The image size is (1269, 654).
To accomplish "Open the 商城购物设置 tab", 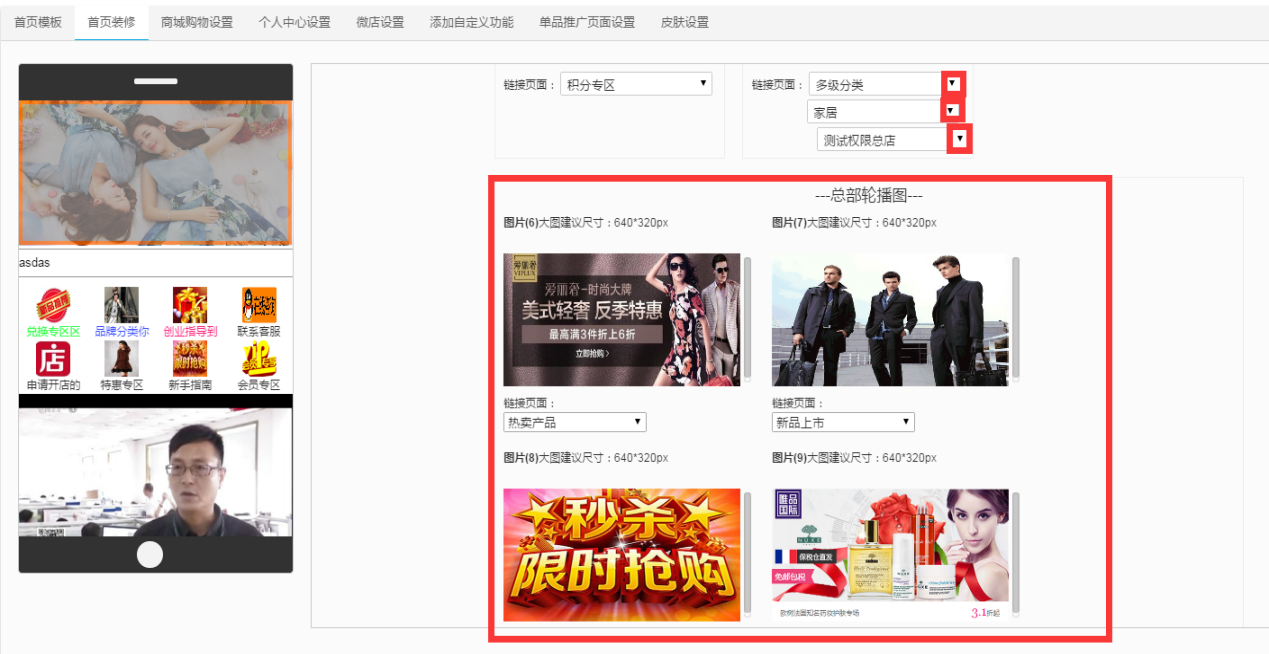I will pyautogui.click(x=197, y=22).
